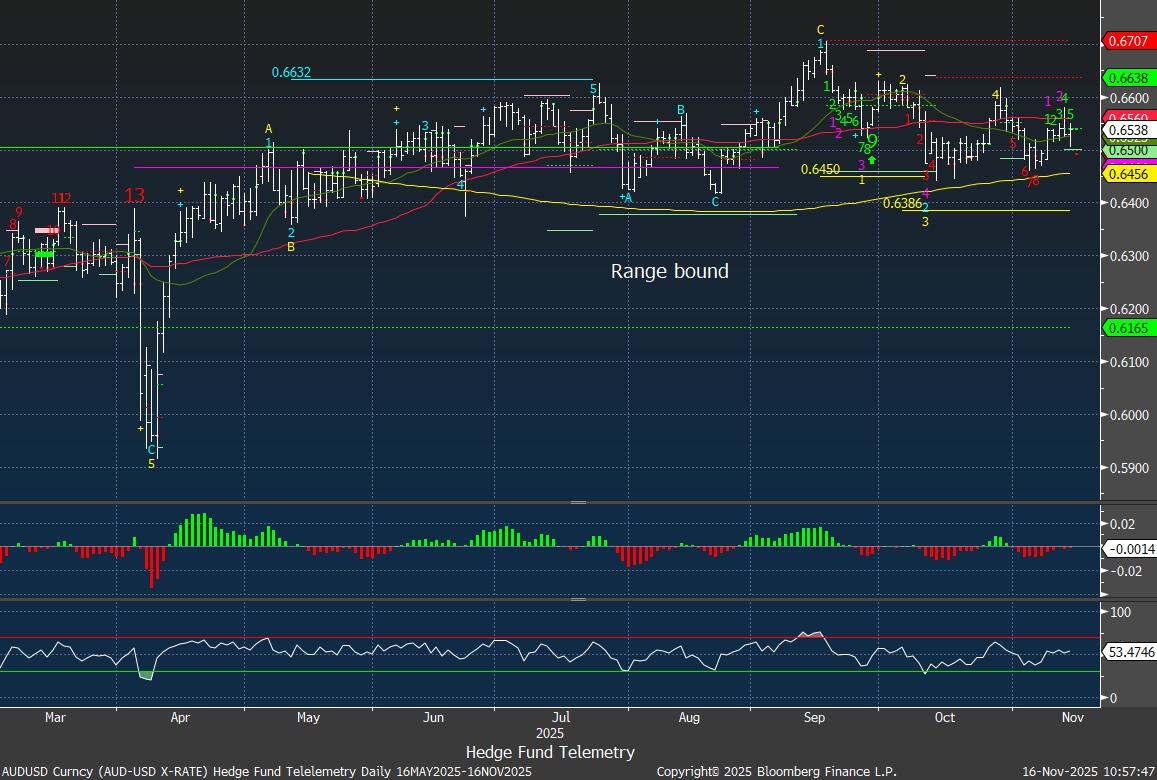Grab the divider handle above the RSI panel
Viewport: 1157px width, 780px height.
578,600
